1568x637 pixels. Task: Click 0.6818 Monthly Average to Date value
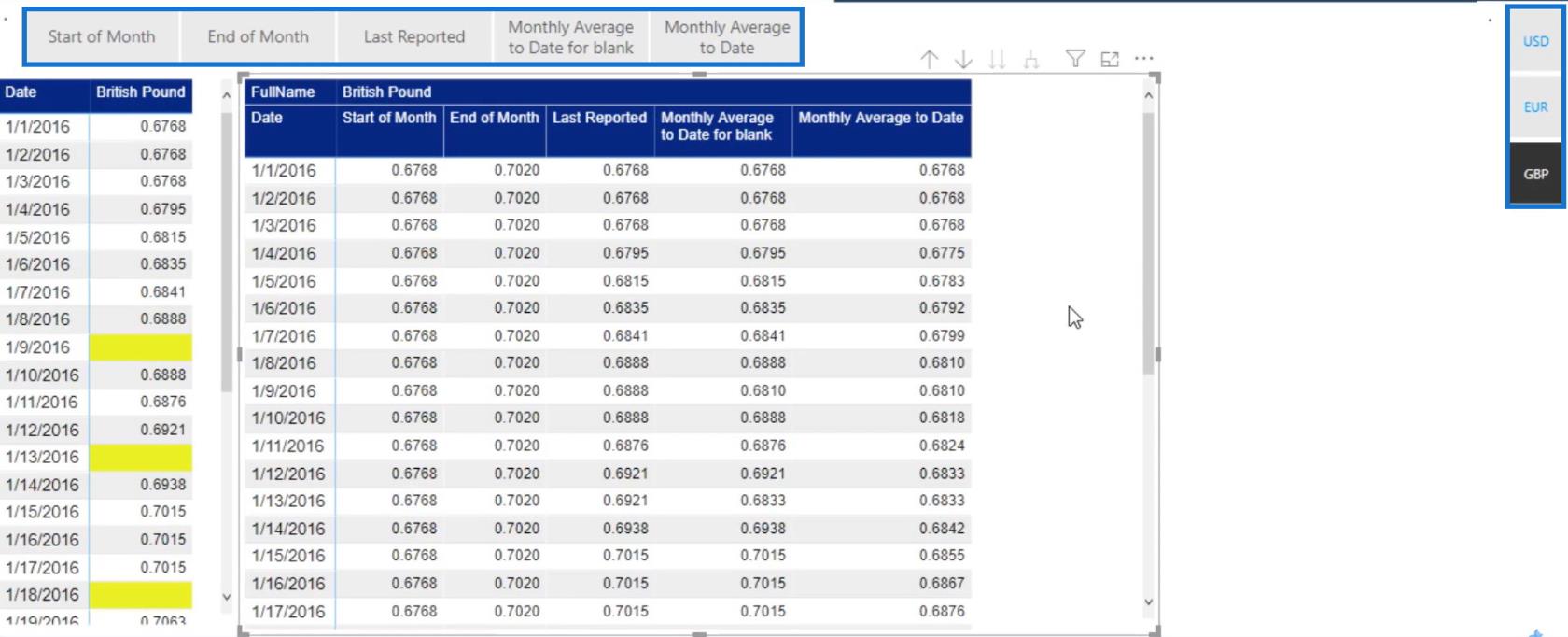942,418
